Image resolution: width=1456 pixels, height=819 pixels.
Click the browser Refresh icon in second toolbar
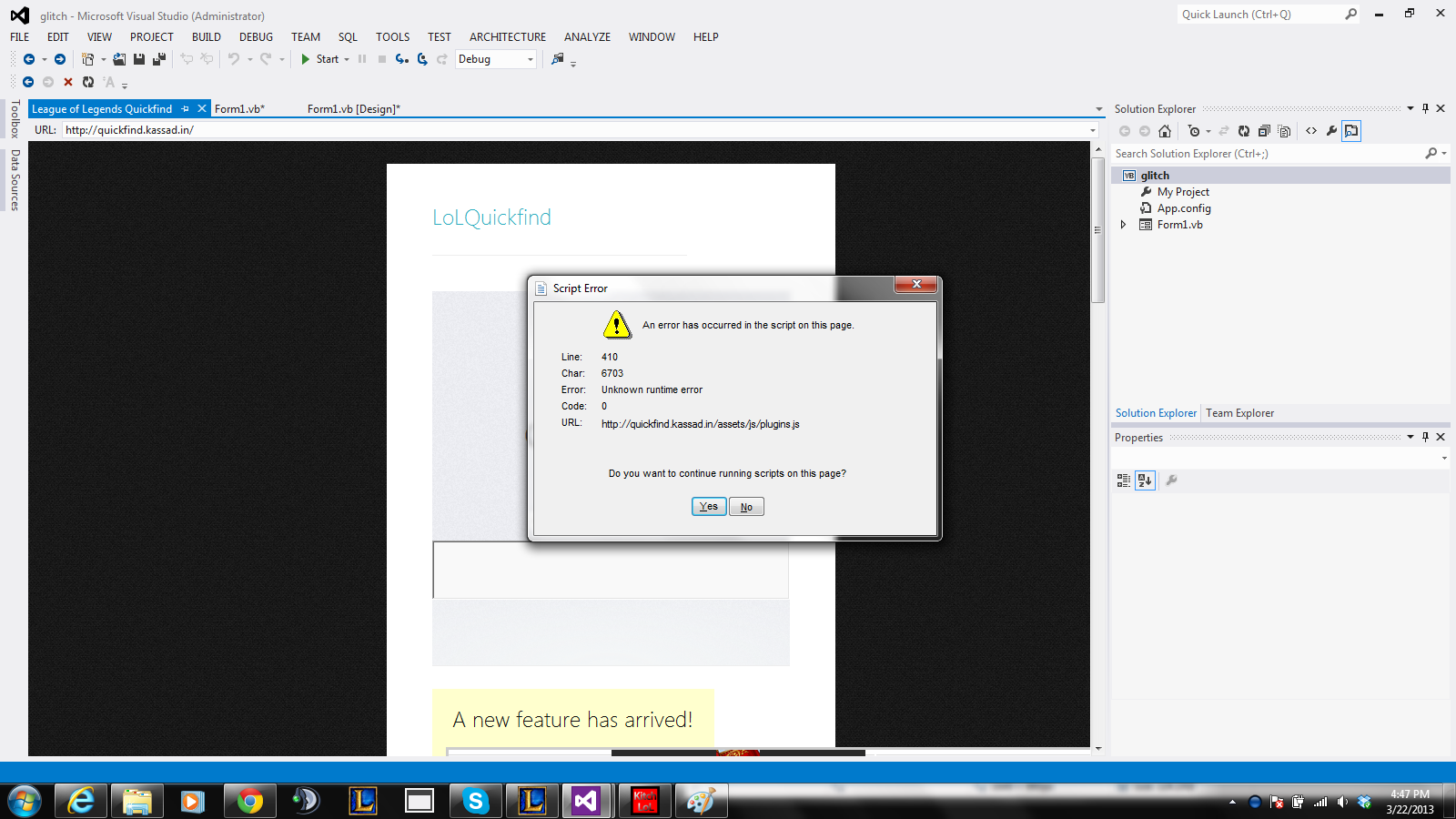click(x=88, y=82)
